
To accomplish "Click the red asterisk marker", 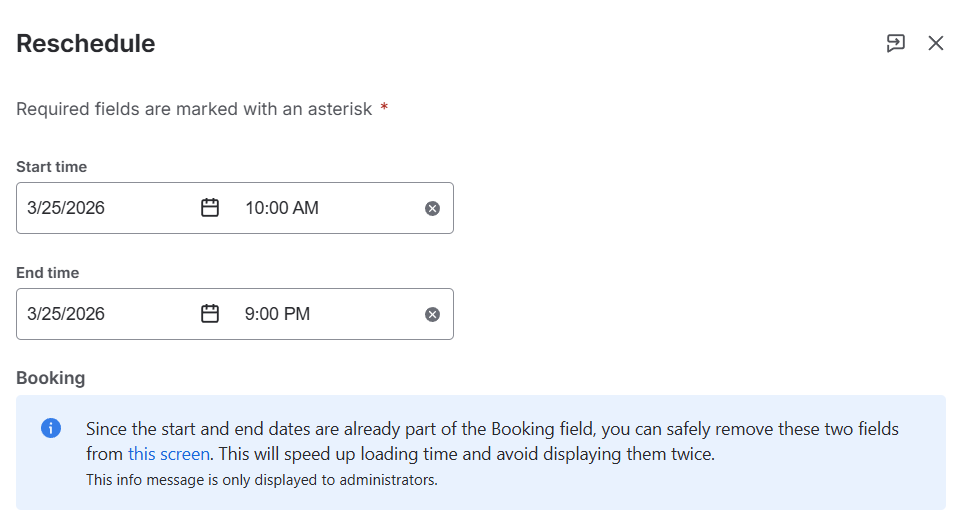I will 384,107.
